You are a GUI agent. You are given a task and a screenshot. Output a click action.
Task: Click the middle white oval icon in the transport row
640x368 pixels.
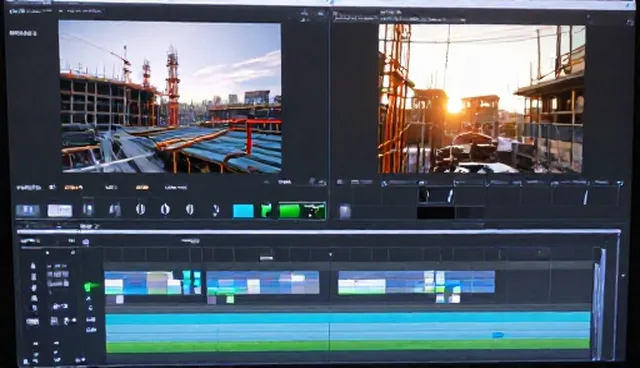[165, 209]
